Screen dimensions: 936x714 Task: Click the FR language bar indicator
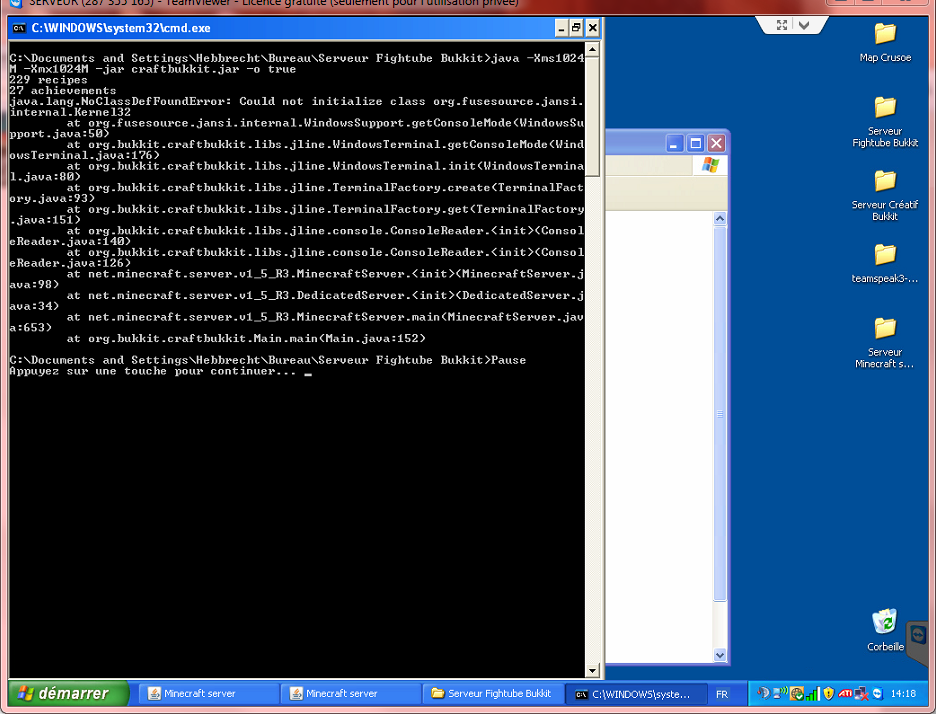[722, 694]
